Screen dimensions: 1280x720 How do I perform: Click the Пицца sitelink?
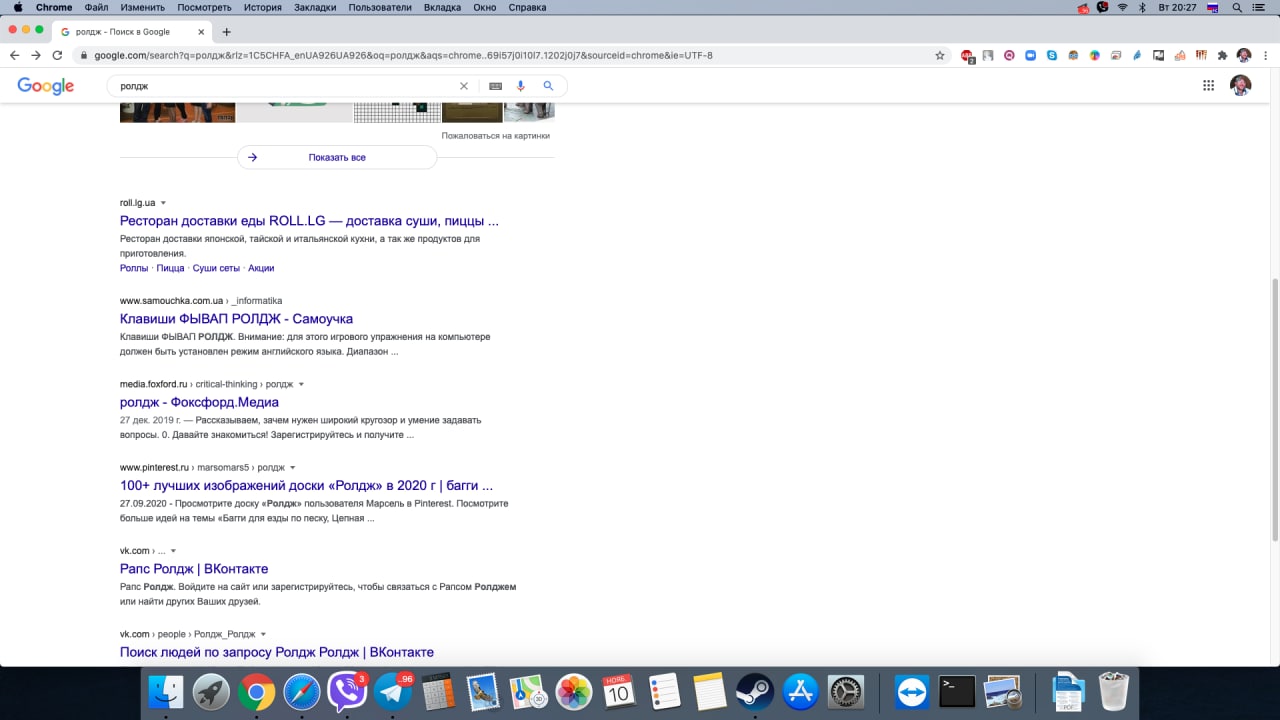point(171,268)
